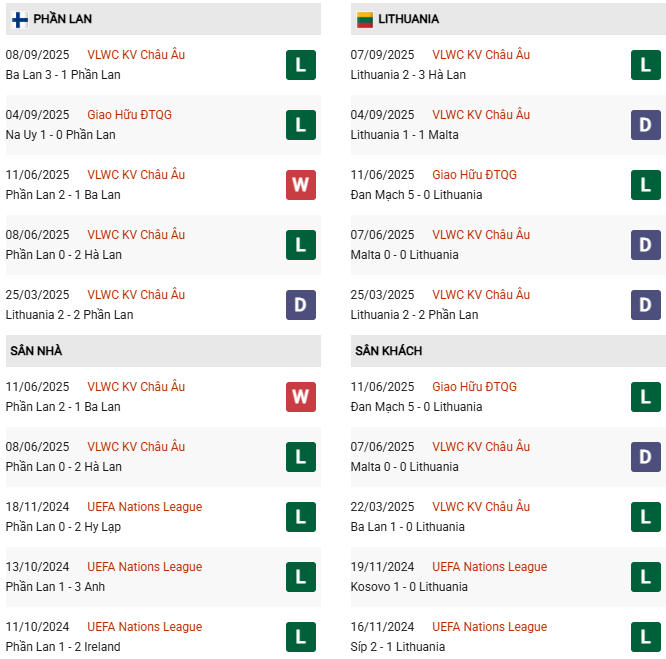The image size is (666, 659).
Task: Click the Lithuania flag icon in the header
Action: click(365, 19)
